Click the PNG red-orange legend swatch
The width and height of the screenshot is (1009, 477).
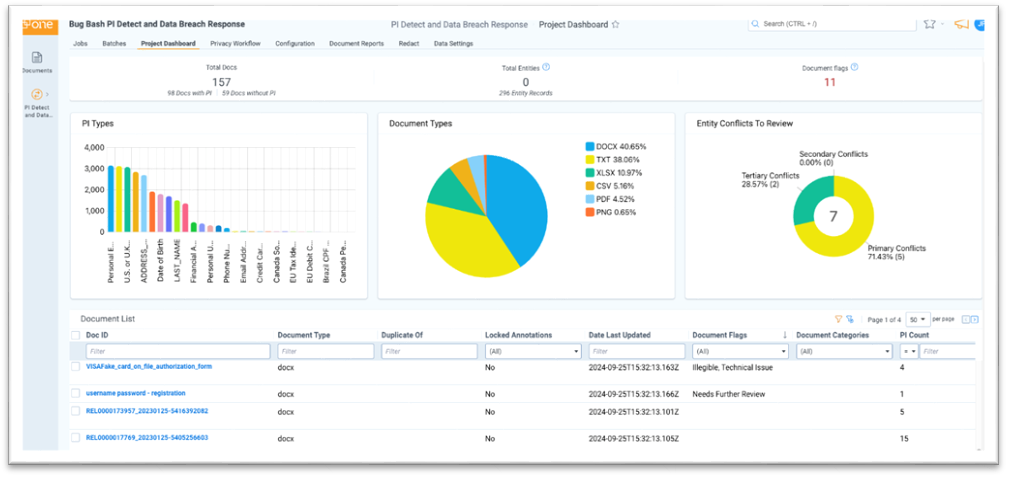pos(589,212)
